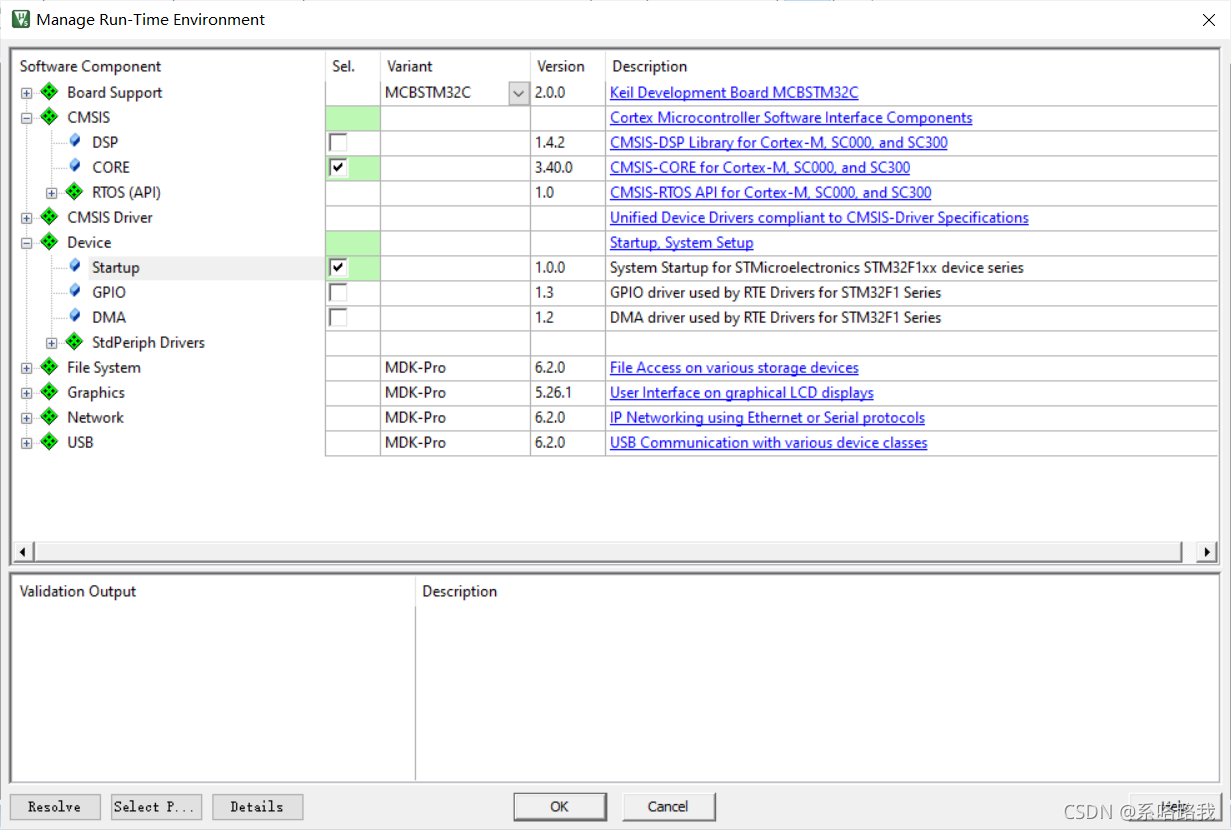Open the USB Communication with device classes link
1231x830 pixels.
769,442
